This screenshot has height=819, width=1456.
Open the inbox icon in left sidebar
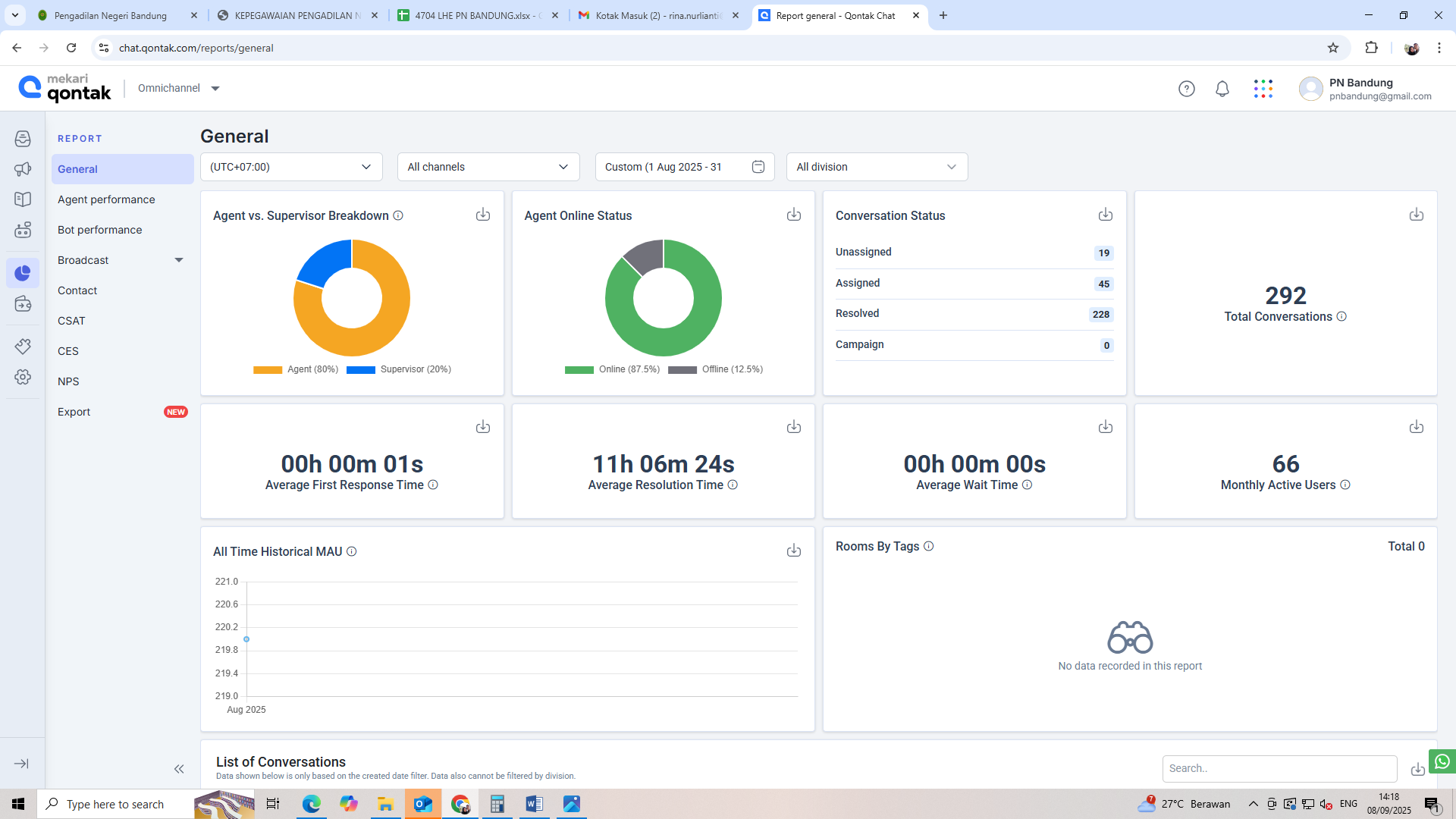pyautogui.click(x=23, y=139)
